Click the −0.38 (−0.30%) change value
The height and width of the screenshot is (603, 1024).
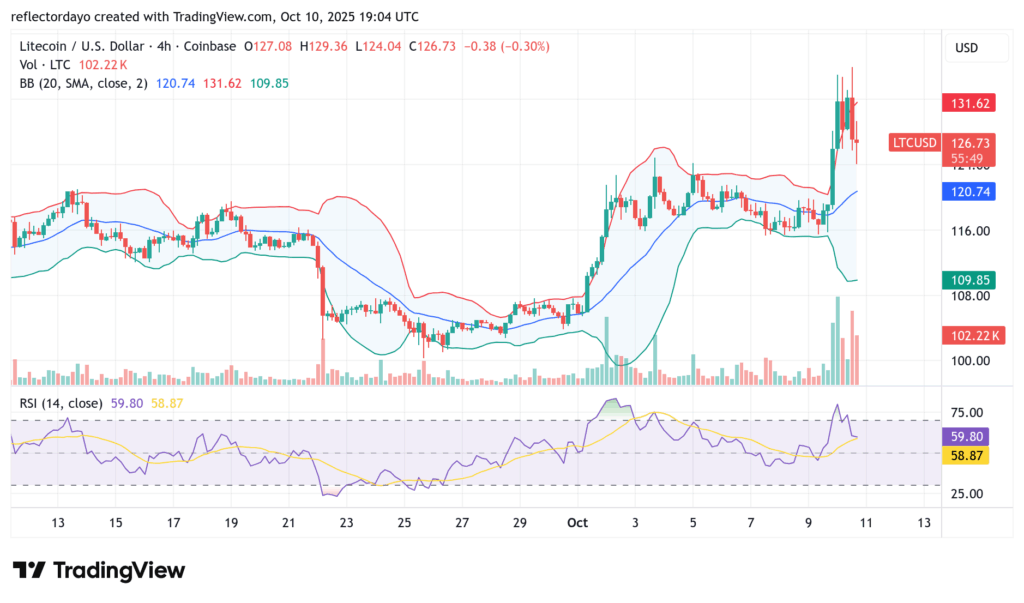(507, 46)
